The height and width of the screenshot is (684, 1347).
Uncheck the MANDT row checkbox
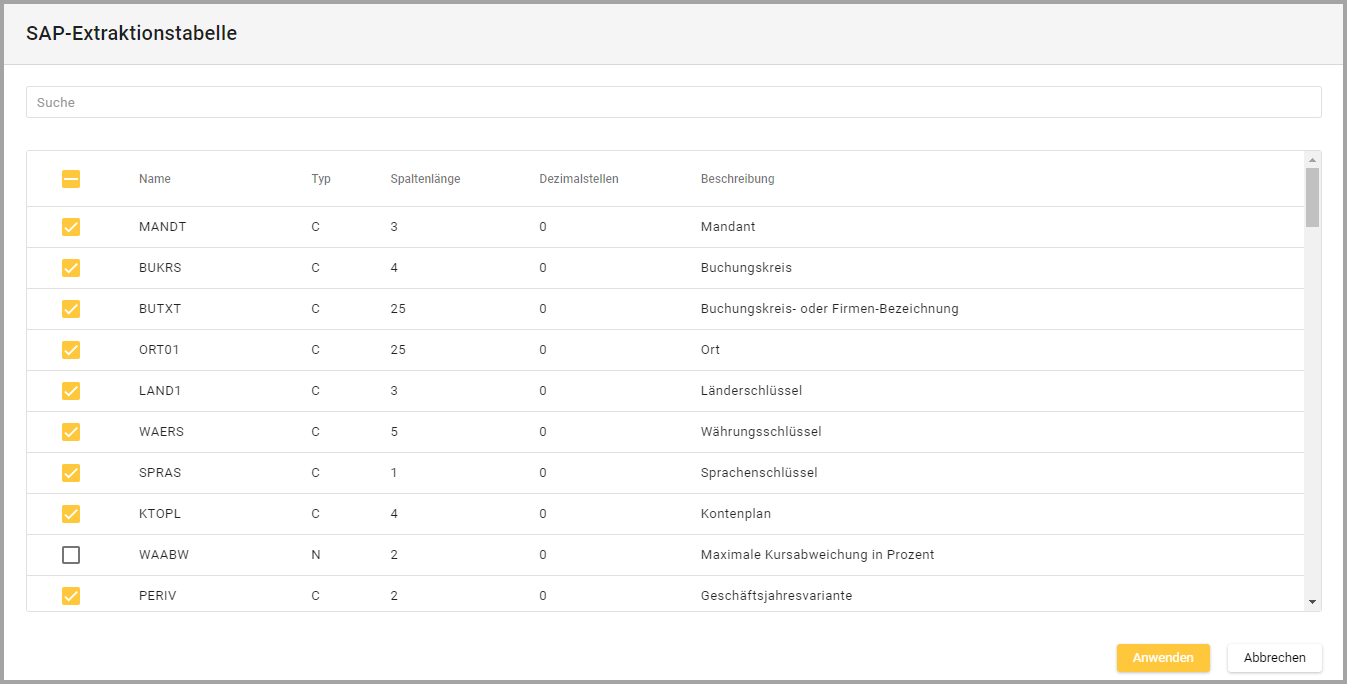tap(71, 227)
